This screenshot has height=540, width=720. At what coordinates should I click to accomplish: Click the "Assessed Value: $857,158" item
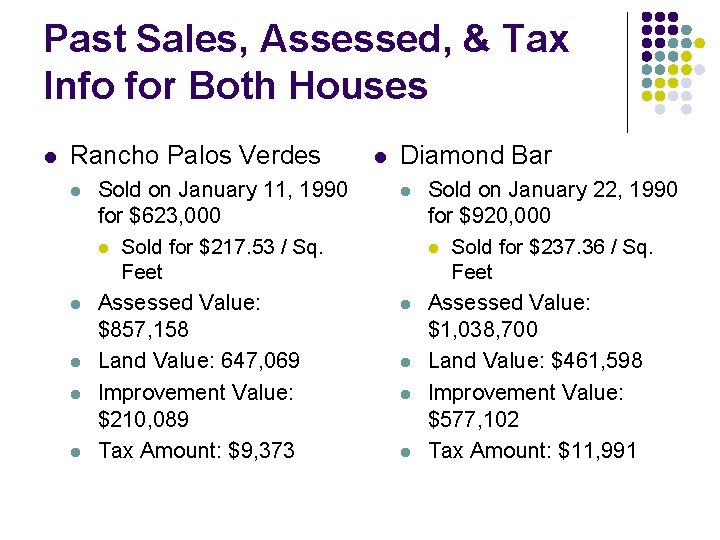click(x=178, y=315)
